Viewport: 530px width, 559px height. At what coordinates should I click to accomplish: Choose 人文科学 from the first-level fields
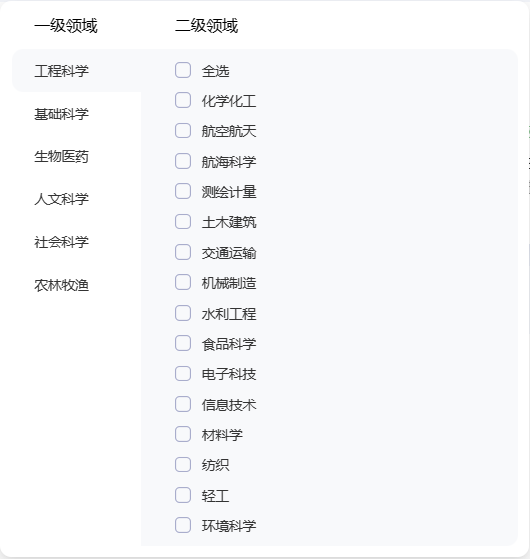[61, 199]
